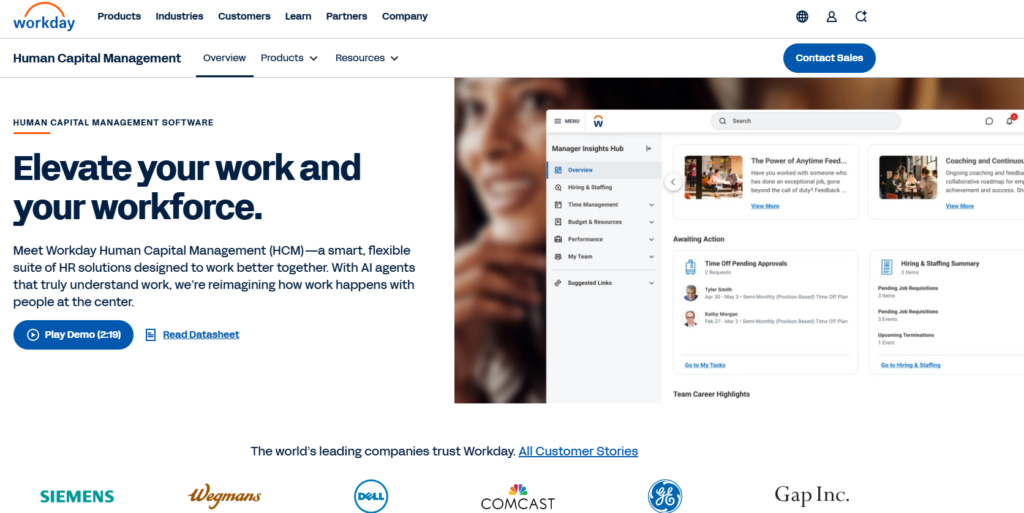Open the user account icon
Screen dimensions: 1024x513
(831, 16)
